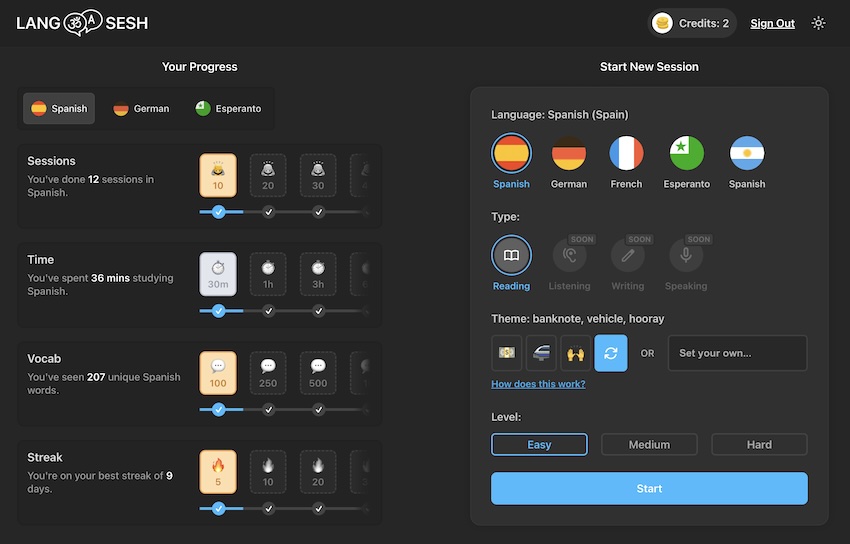This screenshot has width=850, height=544.
Task: Set level to Hard
Action: [759, 444]
